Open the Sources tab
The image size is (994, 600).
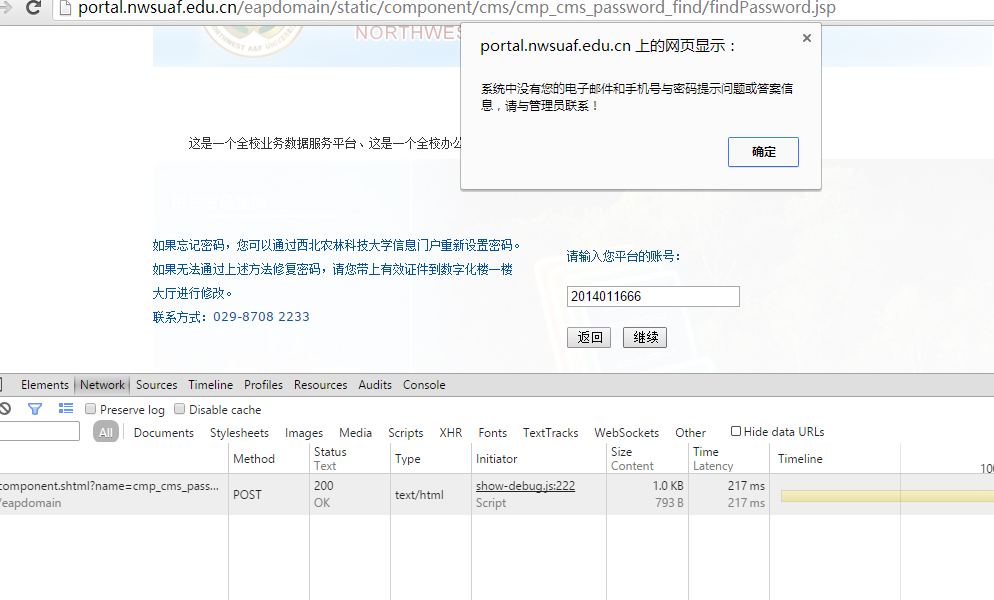157,385
